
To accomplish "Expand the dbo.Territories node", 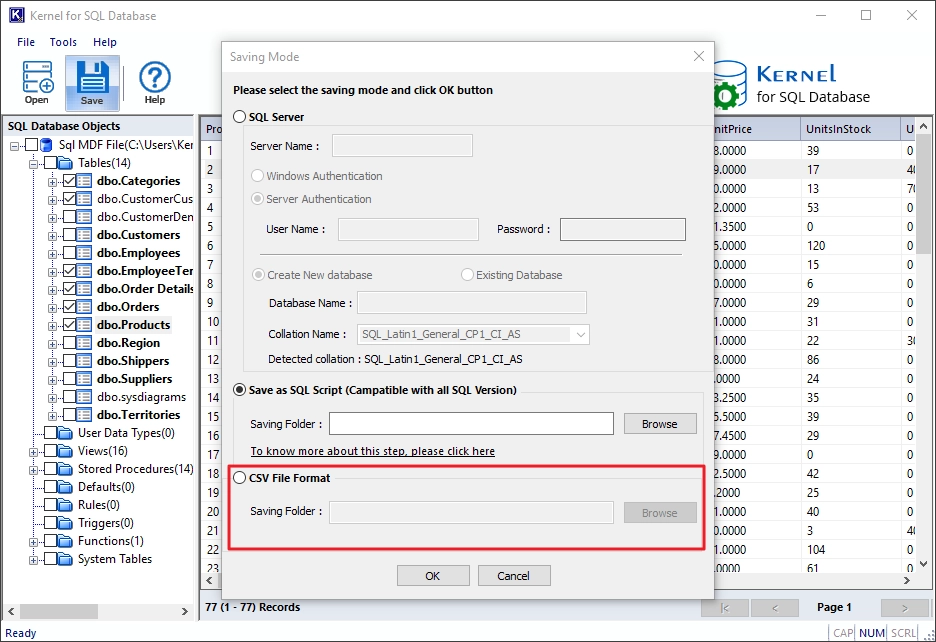I will tap(53, 416).
